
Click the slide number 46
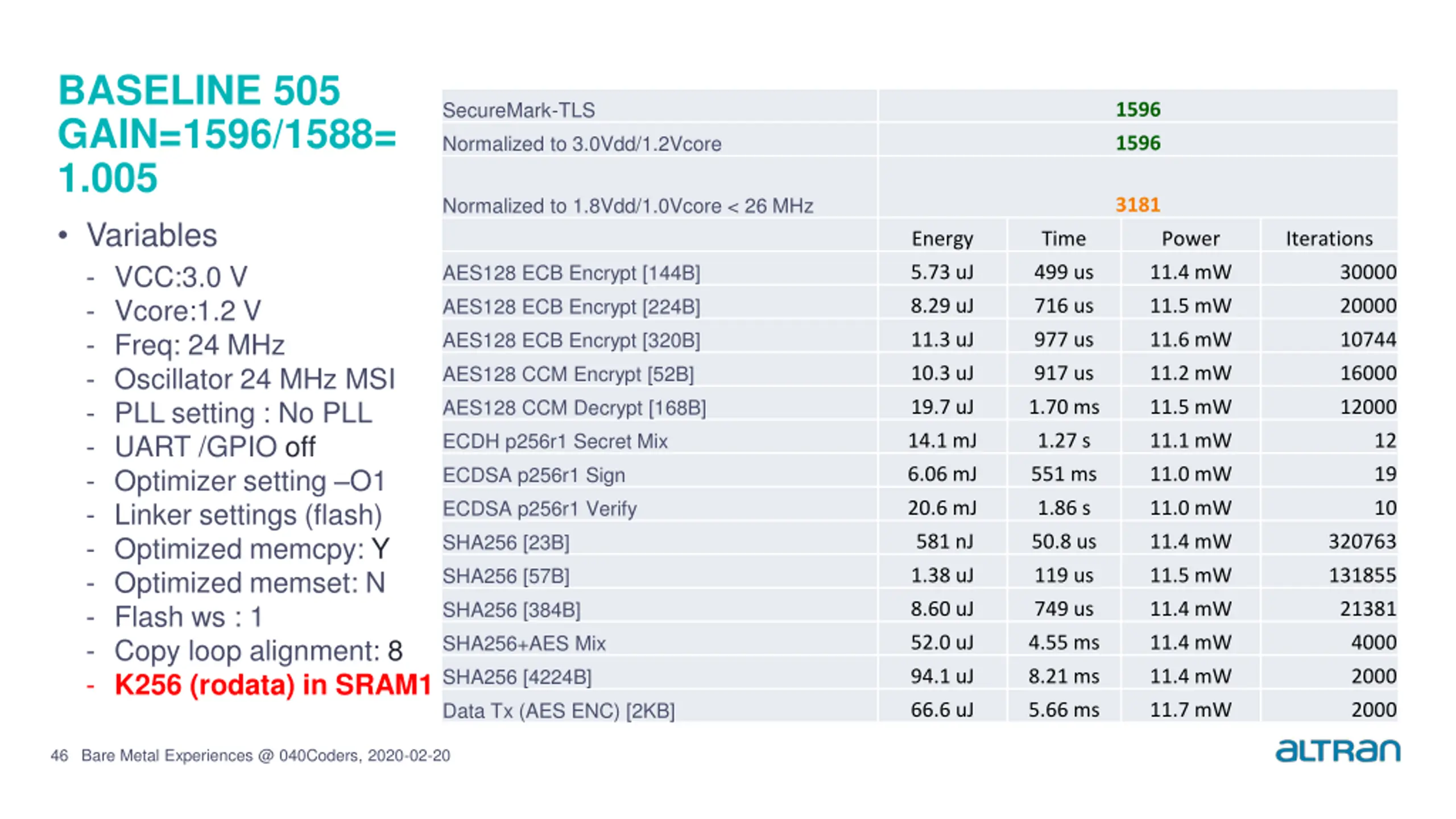[x=59, y=755]
